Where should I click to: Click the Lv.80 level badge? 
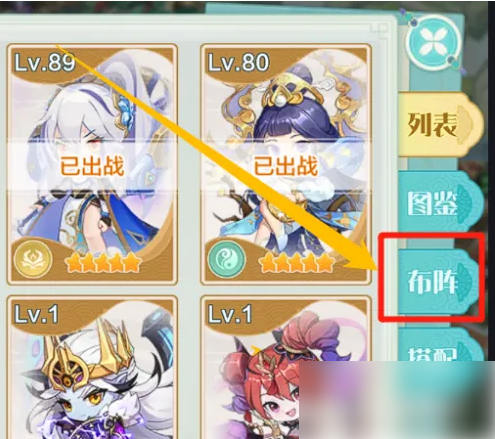click(x=239, y=62)
